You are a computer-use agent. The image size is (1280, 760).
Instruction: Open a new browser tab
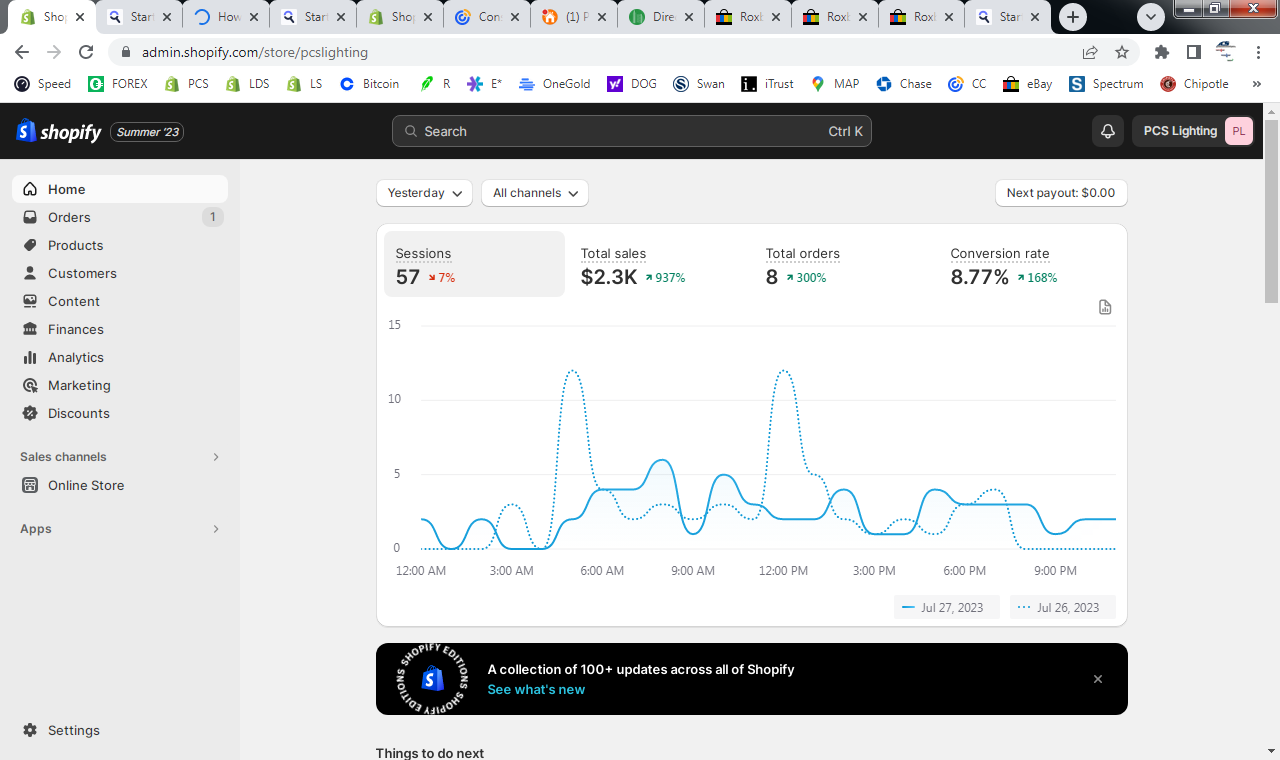point(1073,17)
